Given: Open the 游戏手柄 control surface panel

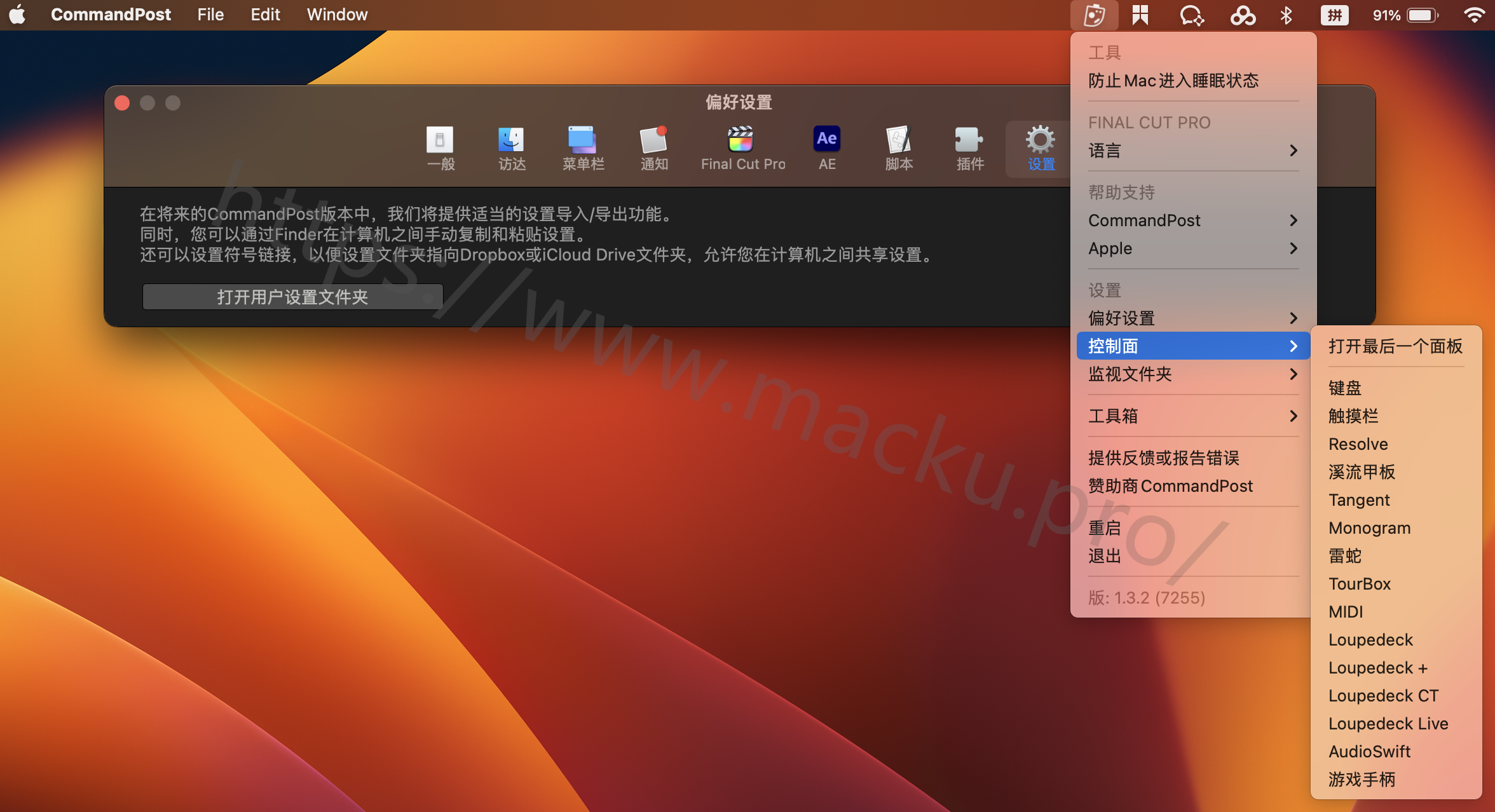Looking at the screenshot, I should tap(1396, 780).
